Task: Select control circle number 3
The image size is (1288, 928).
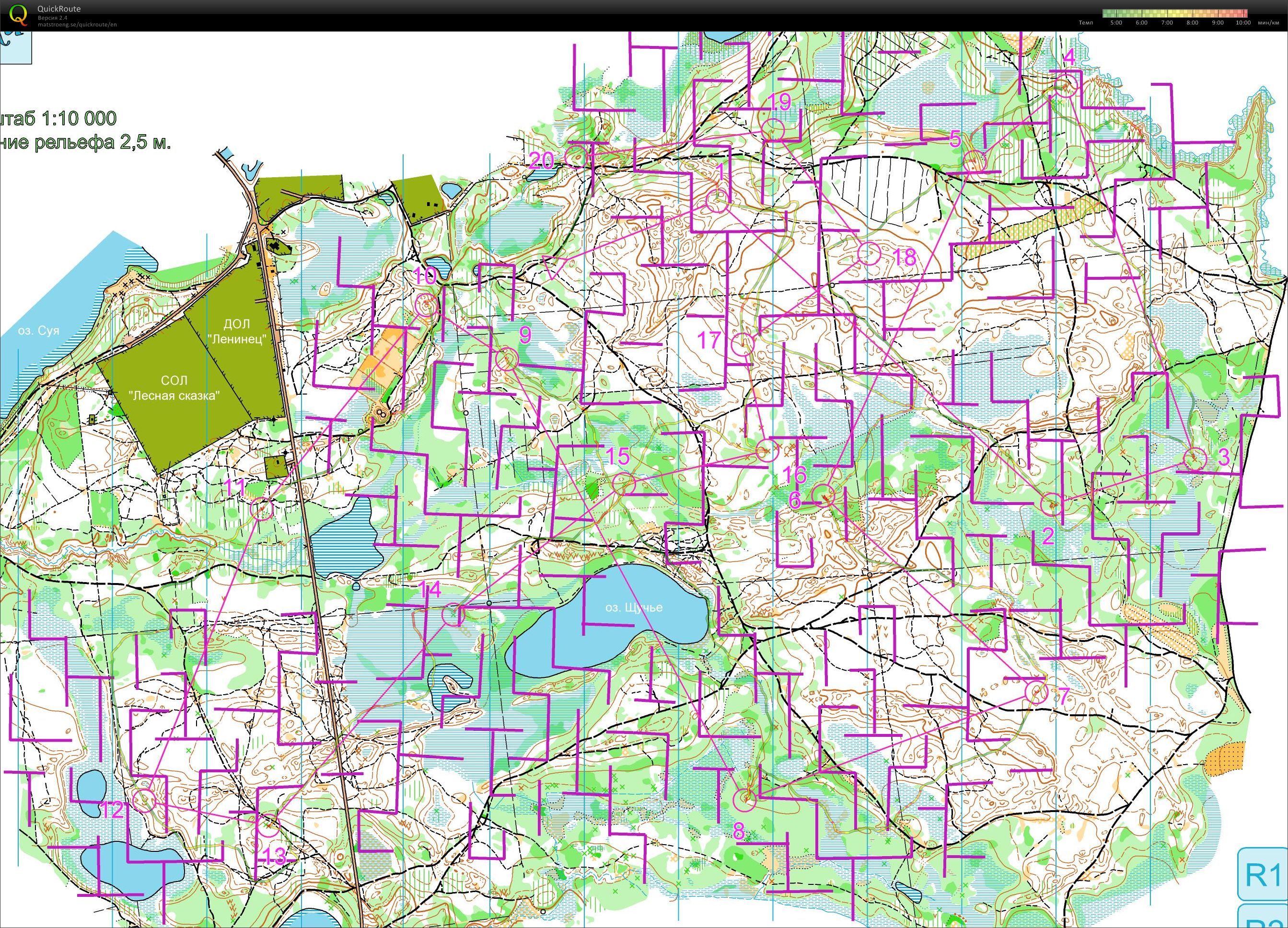Action: click(x=1195, y=458)
